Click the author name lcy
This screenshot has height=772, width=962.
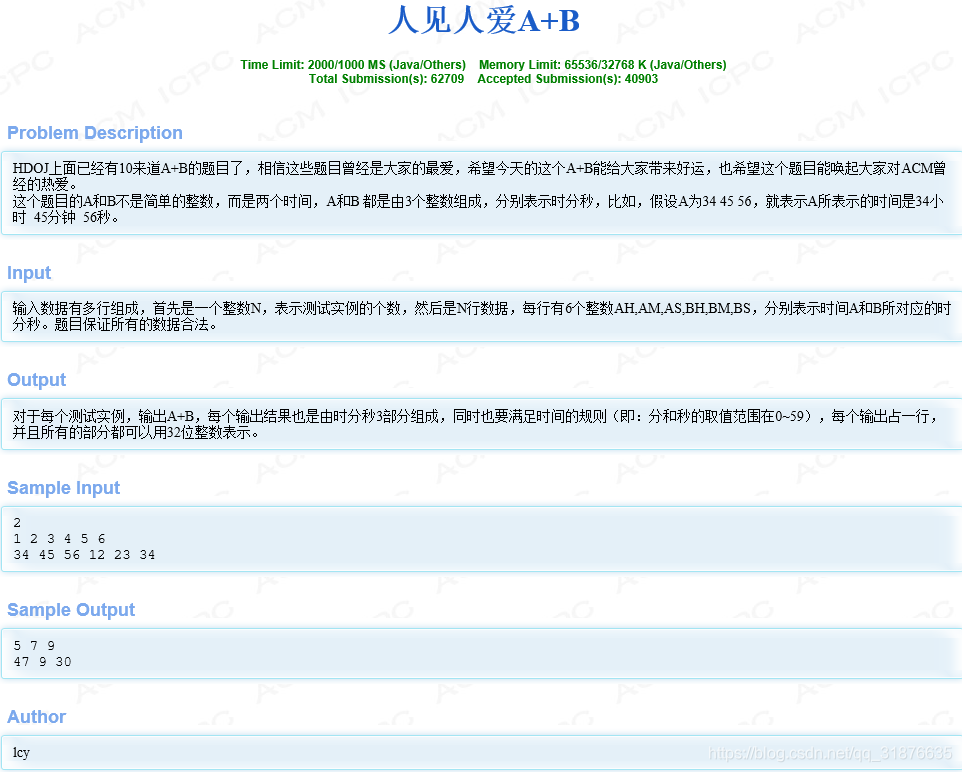21,752
